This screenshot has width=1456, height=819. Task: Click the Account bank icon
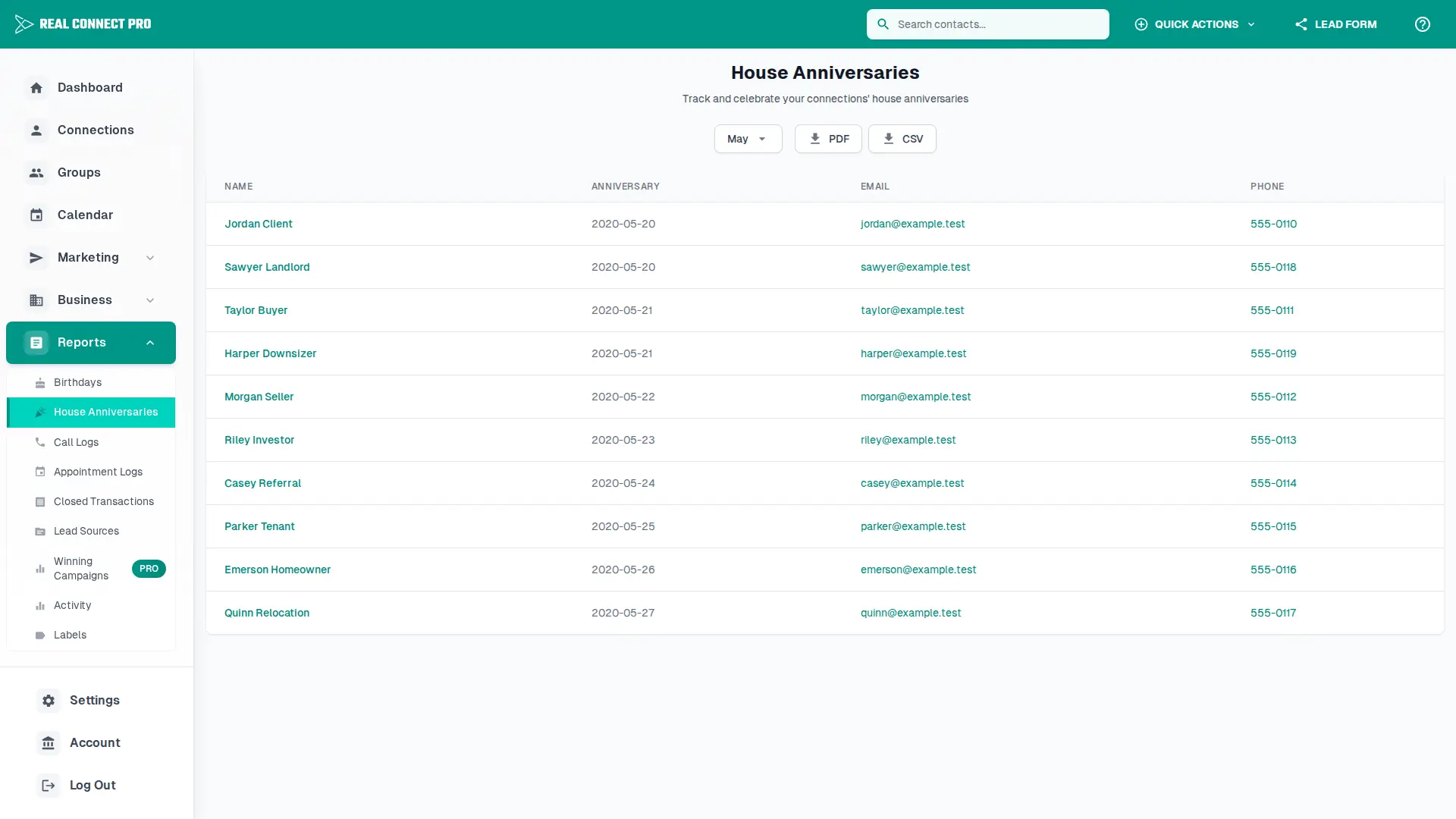(x=49, y=743)
